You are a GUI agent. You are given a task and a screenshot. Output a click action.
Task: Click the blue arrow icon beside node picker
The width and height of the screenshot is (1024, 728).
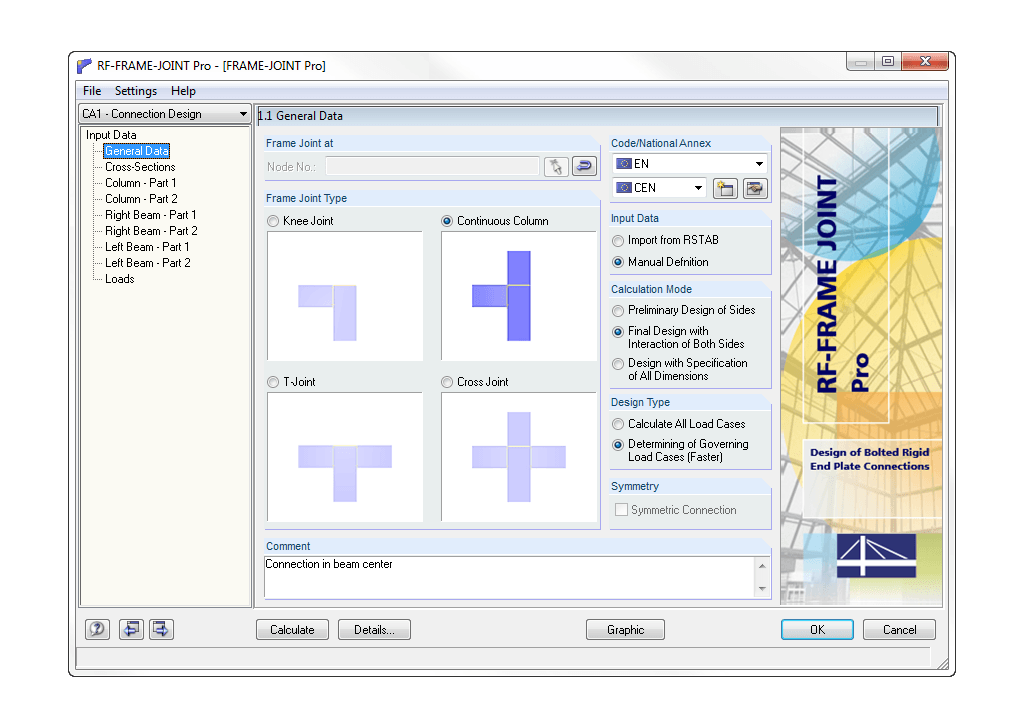(584, 166)
